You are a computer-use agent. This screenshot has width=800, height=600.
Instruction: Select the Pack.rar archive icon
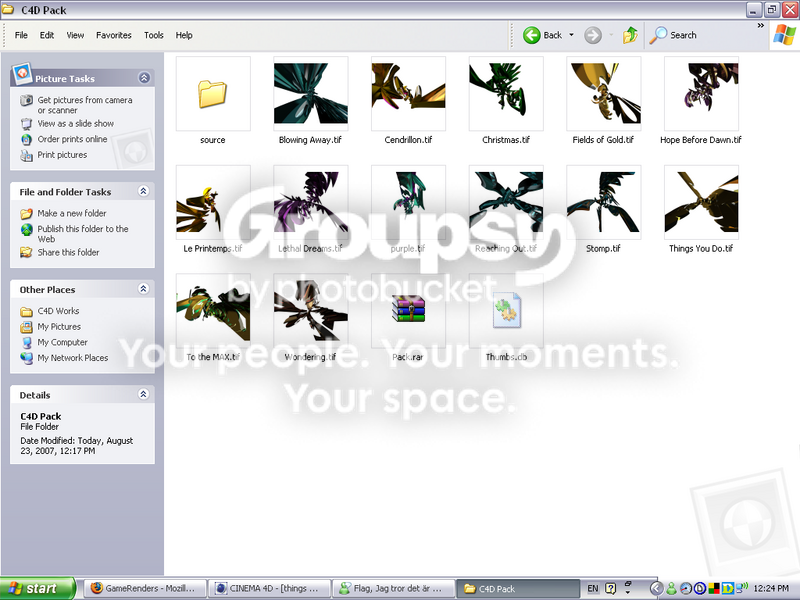[x=408, y=310]
